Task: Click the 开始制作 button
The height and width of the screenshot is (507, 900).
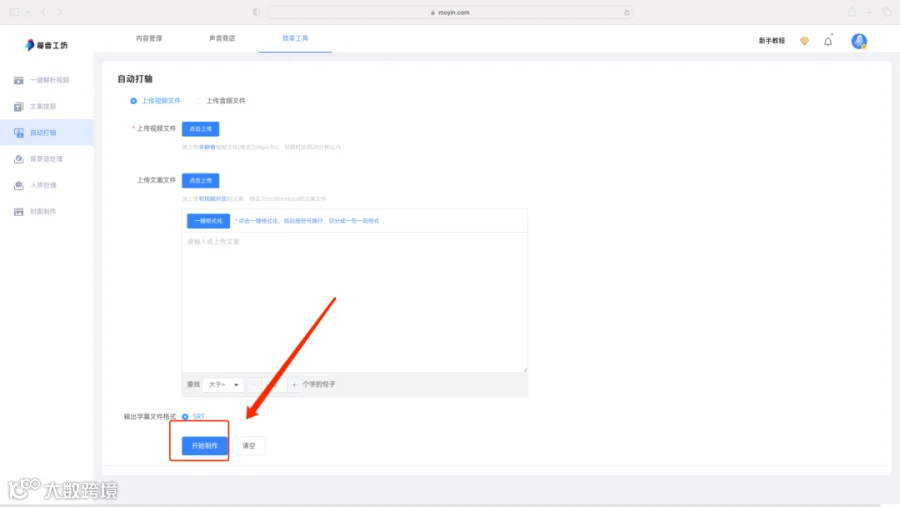Action: (x=204, y=446)
